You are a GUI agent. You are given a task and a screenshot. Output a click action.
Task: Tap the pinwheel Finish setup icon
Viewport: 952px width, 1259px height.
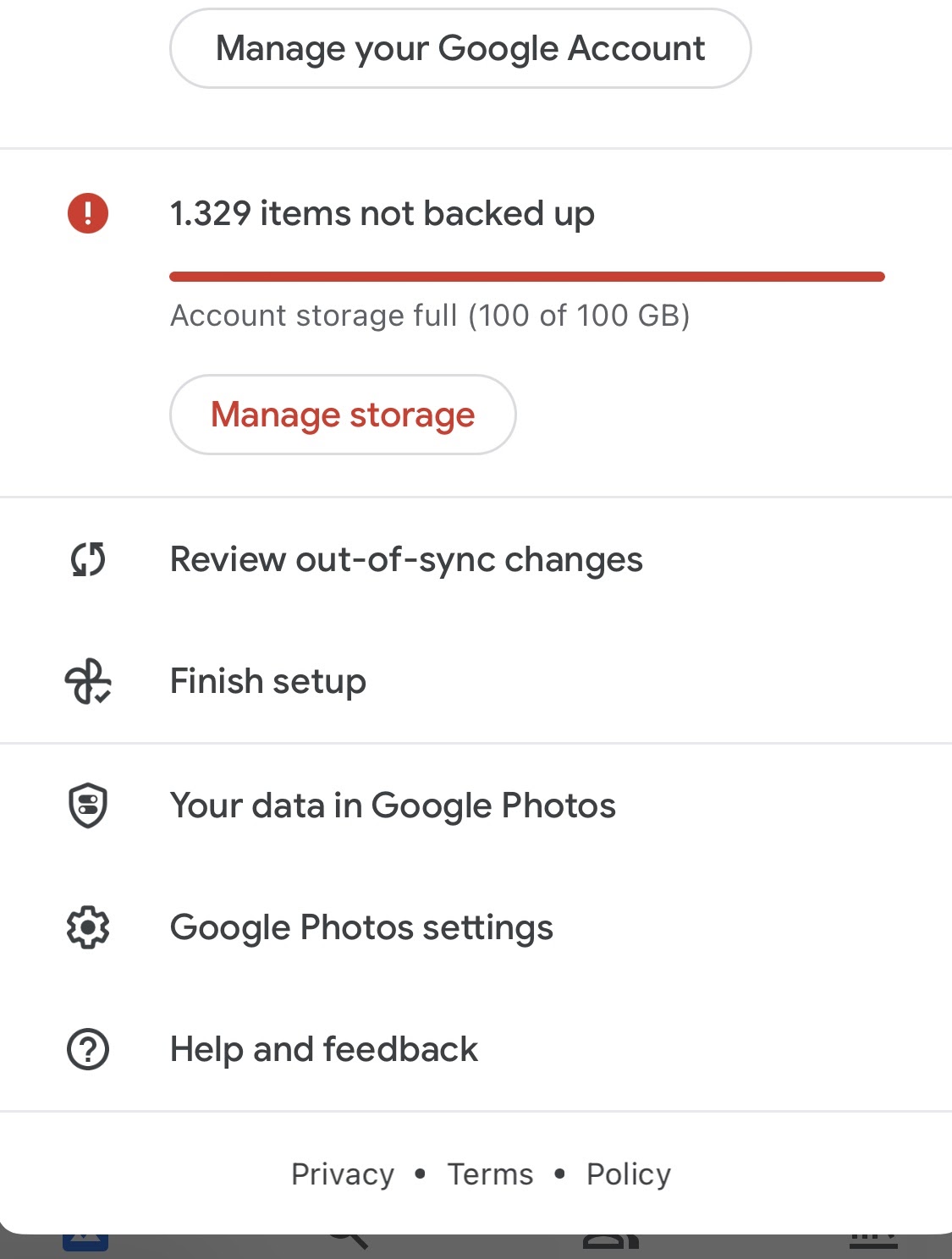click(x=88, y=682)
